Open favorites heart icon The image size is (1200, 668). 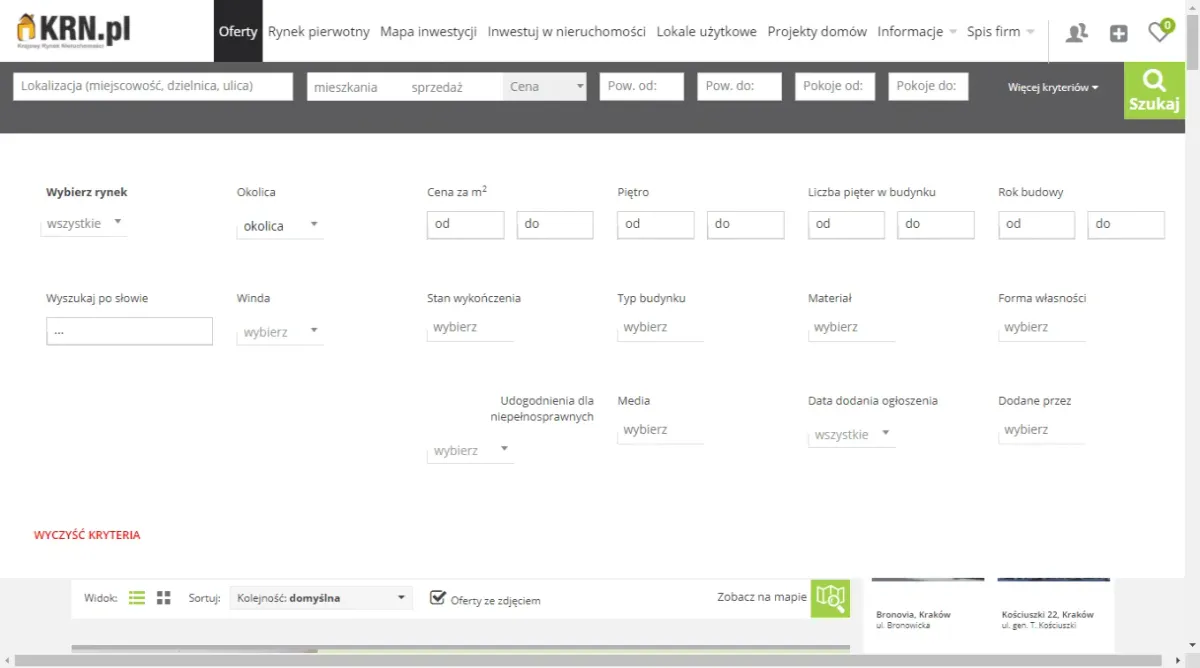(1158, 33)
